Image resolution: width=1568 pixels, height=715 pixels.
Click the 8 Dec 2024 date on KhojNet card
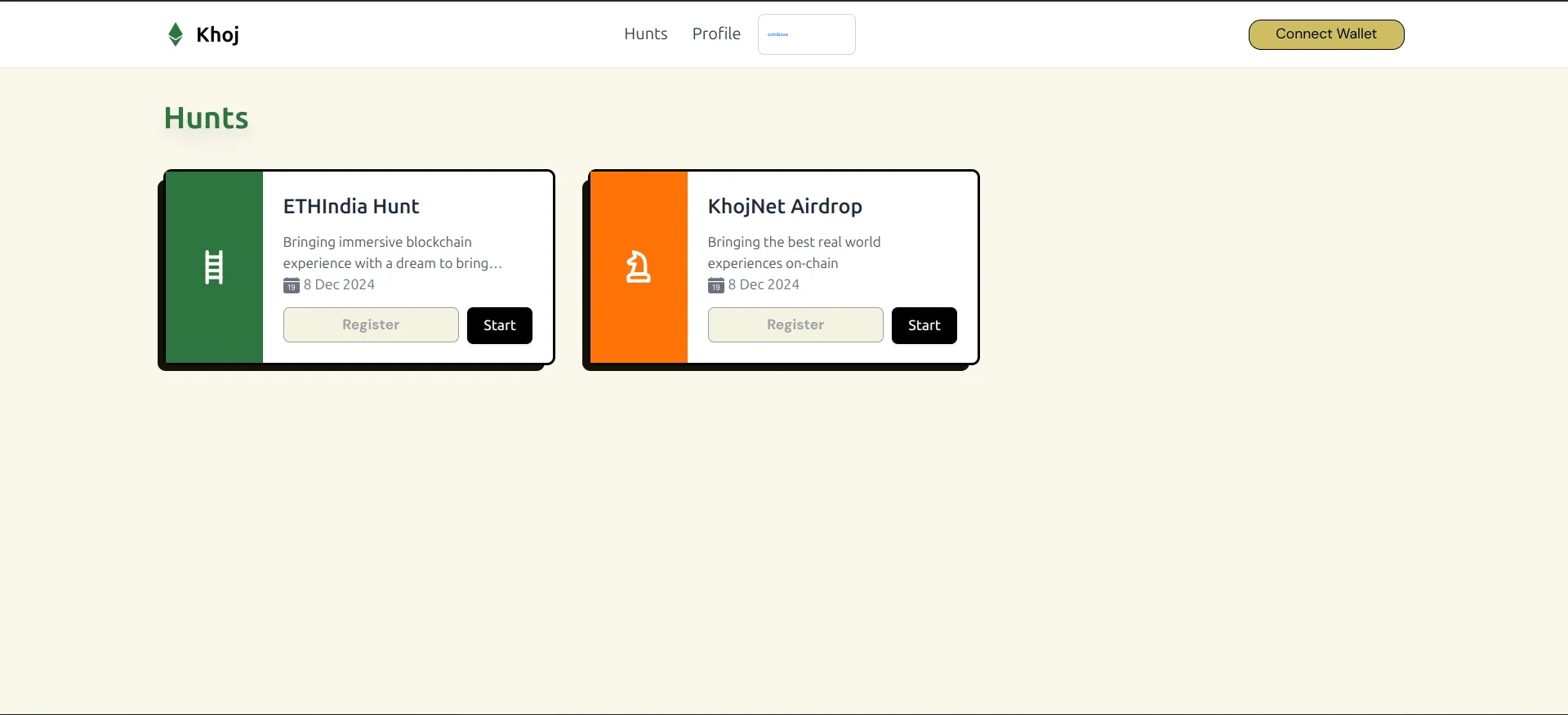pos(764,284)
